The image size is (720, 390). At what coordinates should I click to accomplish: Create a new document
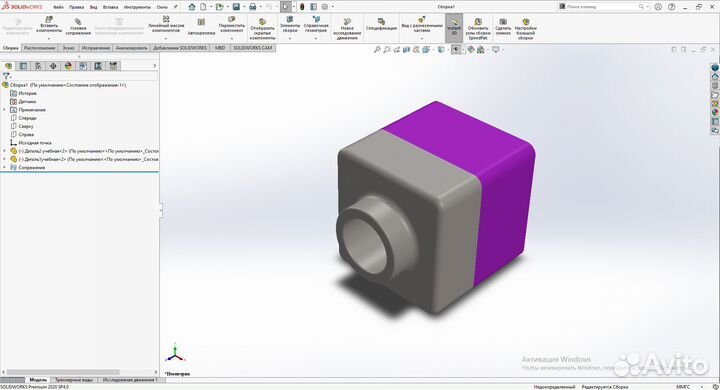(x=203, y=7)
